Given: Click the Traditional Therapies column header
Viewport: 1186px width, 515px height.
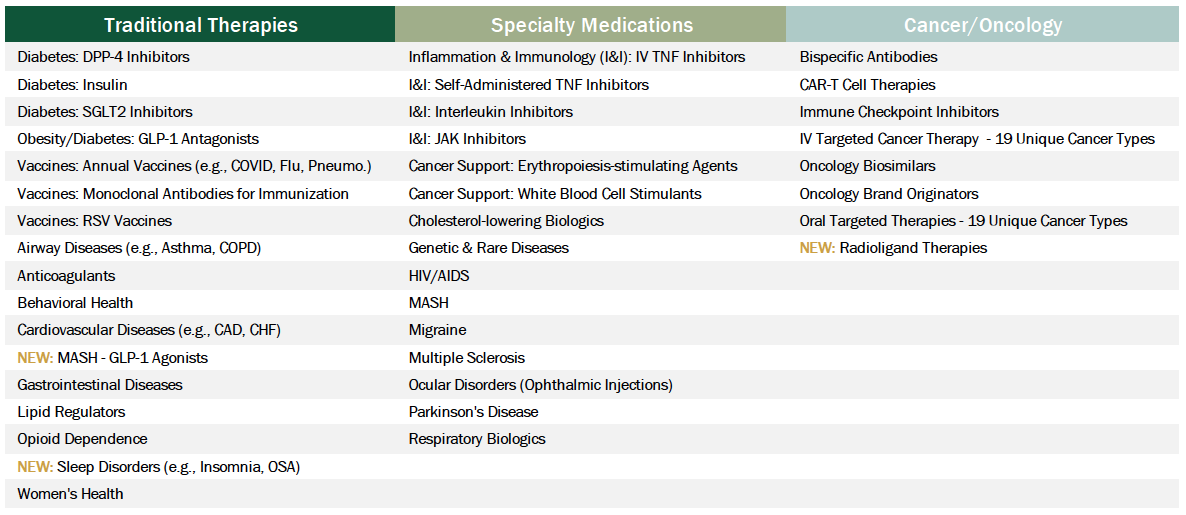Looking at the screenshot, I should (200, 25).
